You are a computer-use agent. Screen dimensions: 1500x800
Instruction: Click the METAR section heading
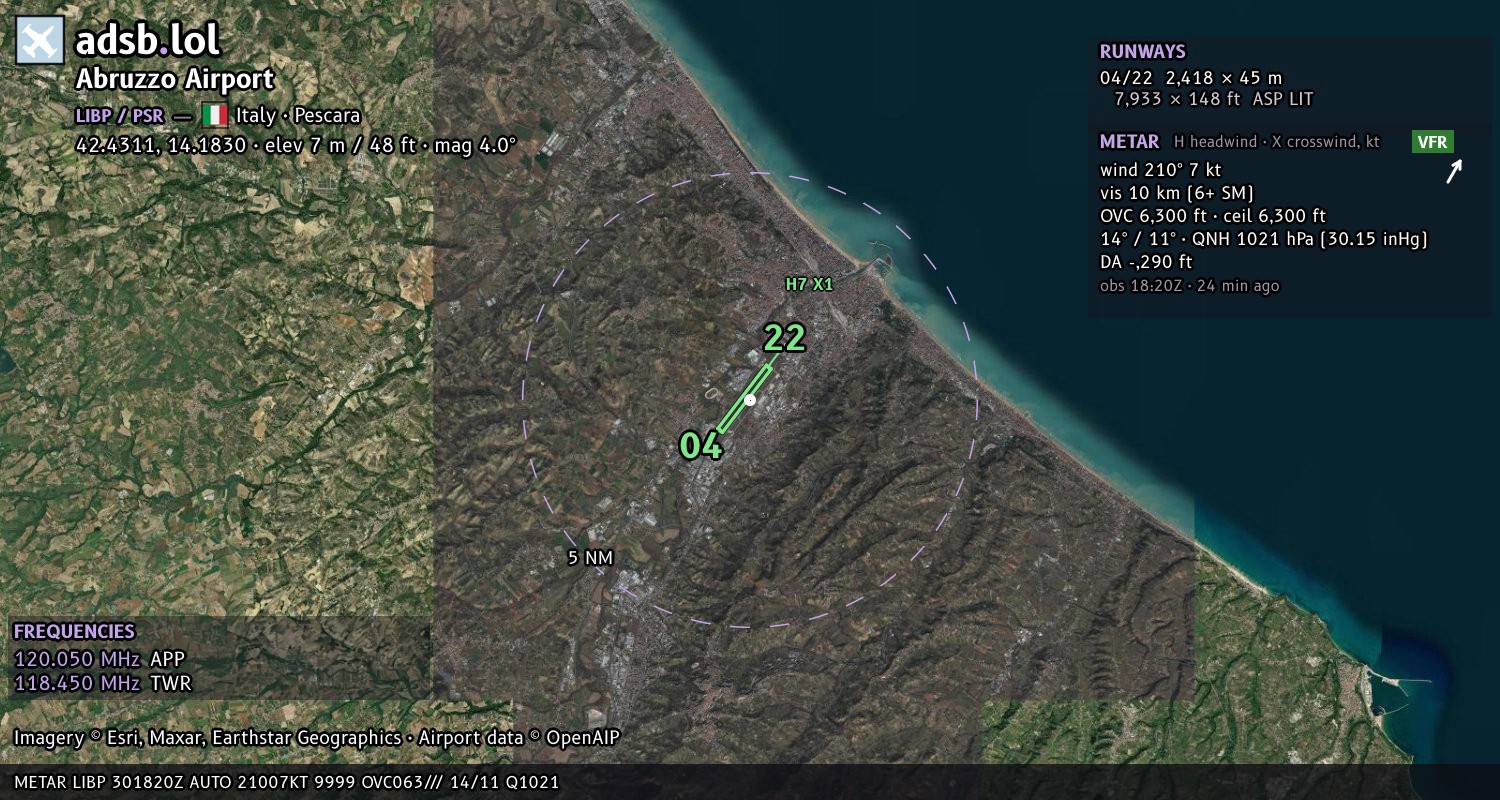[1130, 142]
